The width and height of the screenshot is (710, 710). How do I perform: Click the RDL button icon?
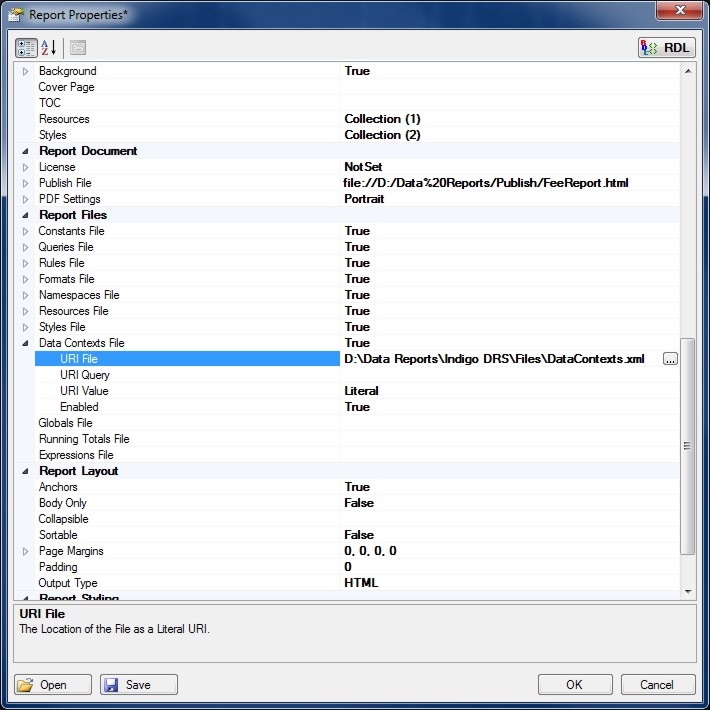(x=666, y=47)
